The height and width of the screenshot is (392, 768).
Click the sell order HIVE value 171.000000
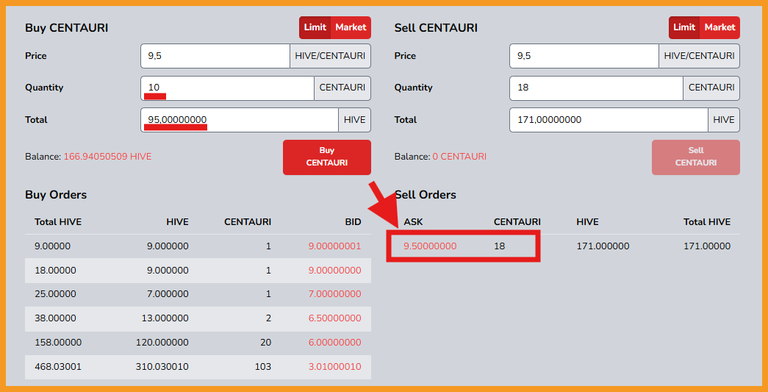pyautogui.click(x=603, y=246)
